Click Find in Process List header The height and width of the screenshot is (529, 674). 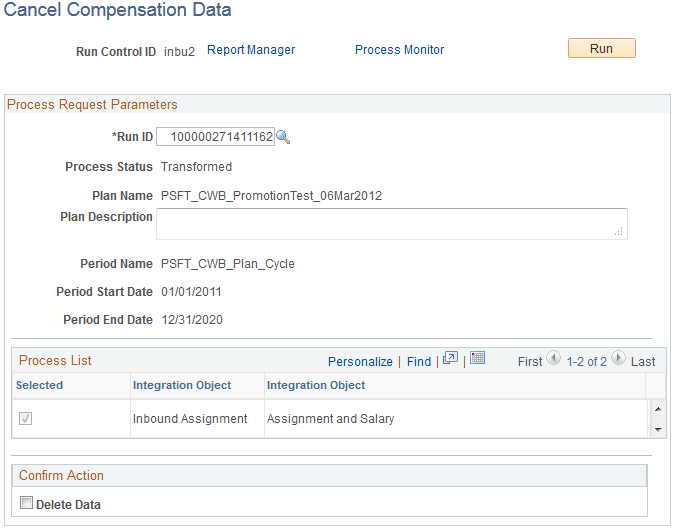[x=419, y=361]
